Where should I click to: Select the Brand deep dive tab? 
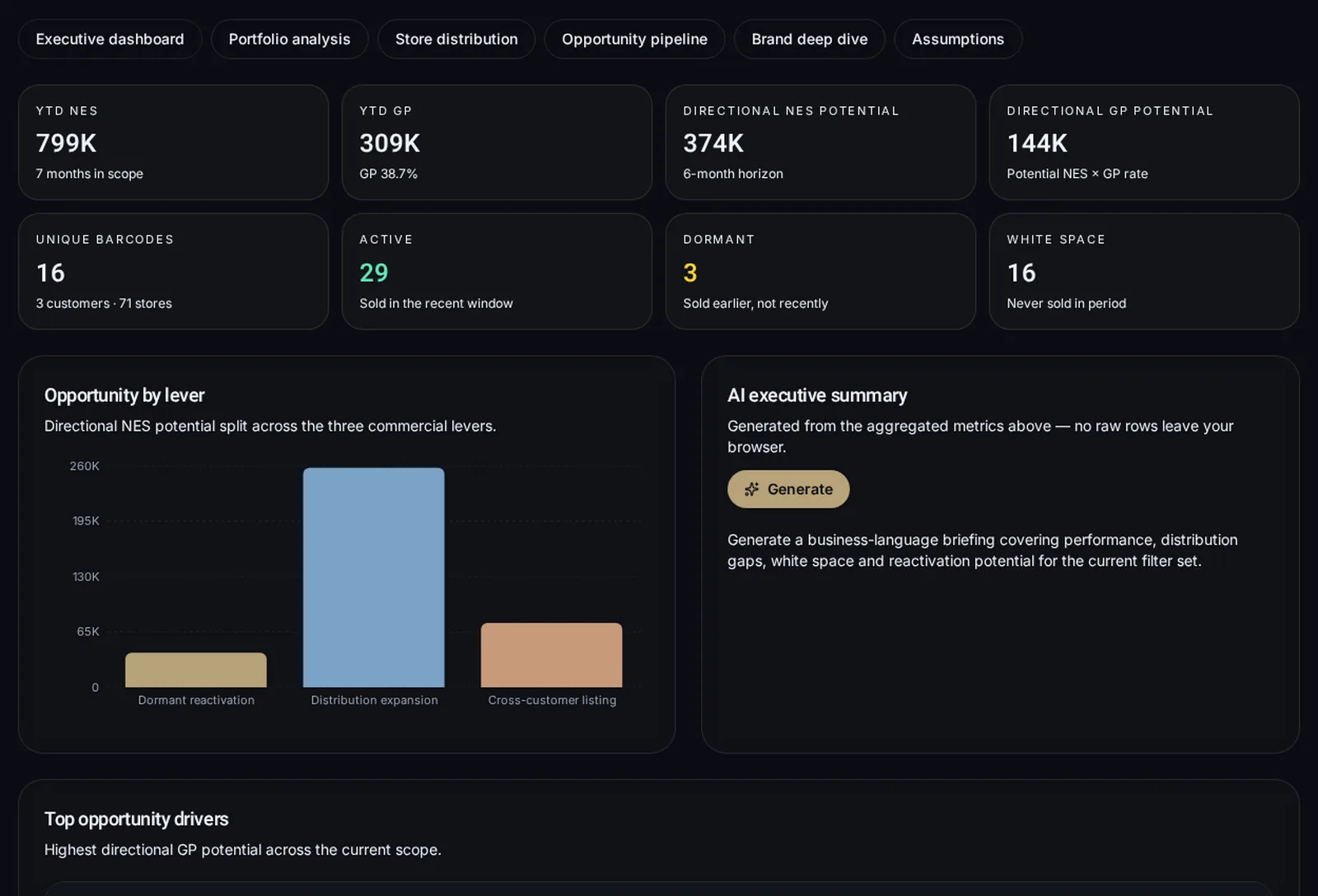(x=809, y=40)
